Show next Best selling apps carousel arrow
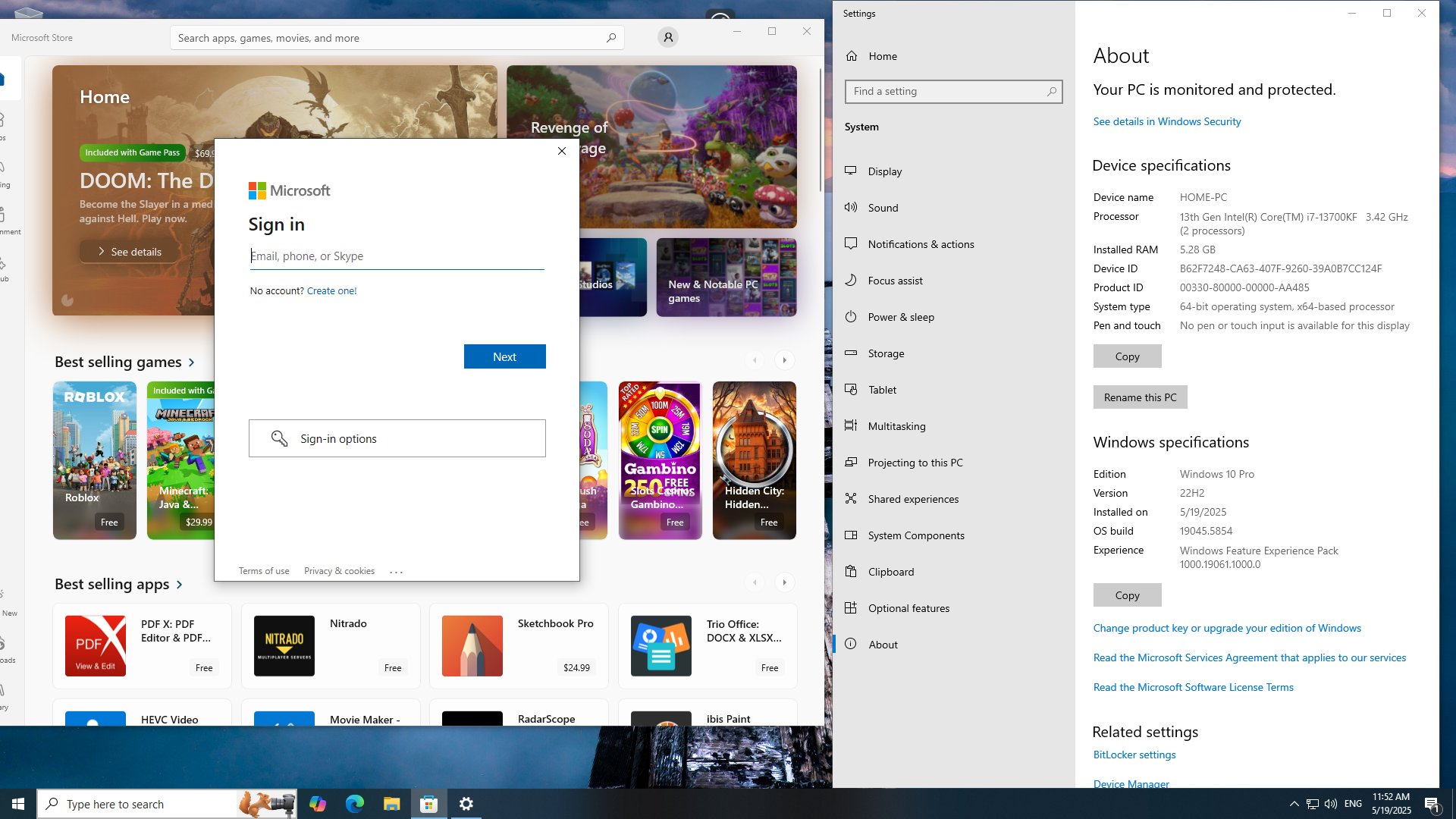 pyautogui.click(x=785, y=582)
